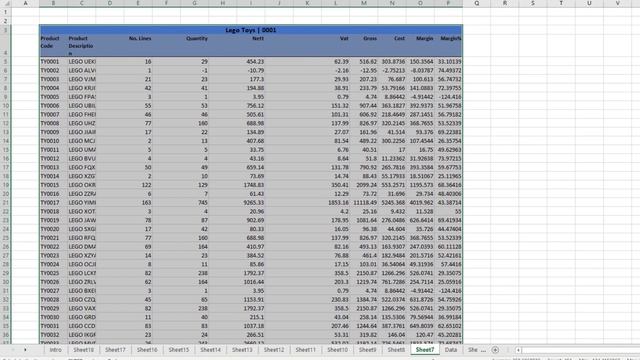The height and width of the screenshot is (360, 640).
Task: Click the 'Margin' header cell
Action: point(420,45)
